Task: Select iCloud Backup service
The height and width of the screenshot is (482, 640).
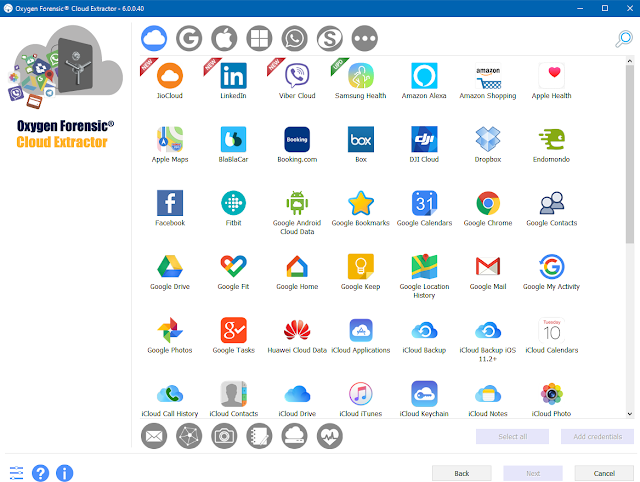Action: click(x=424, y=335)
